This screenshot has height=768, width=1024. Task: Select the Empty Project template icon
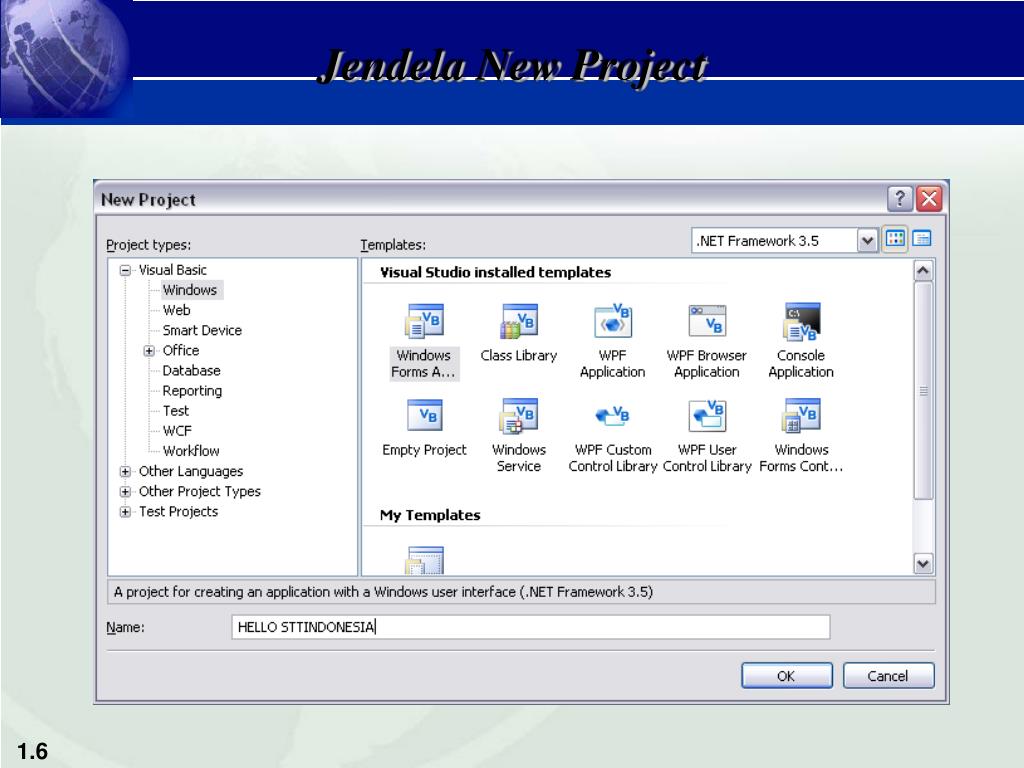tap(424, 415)
